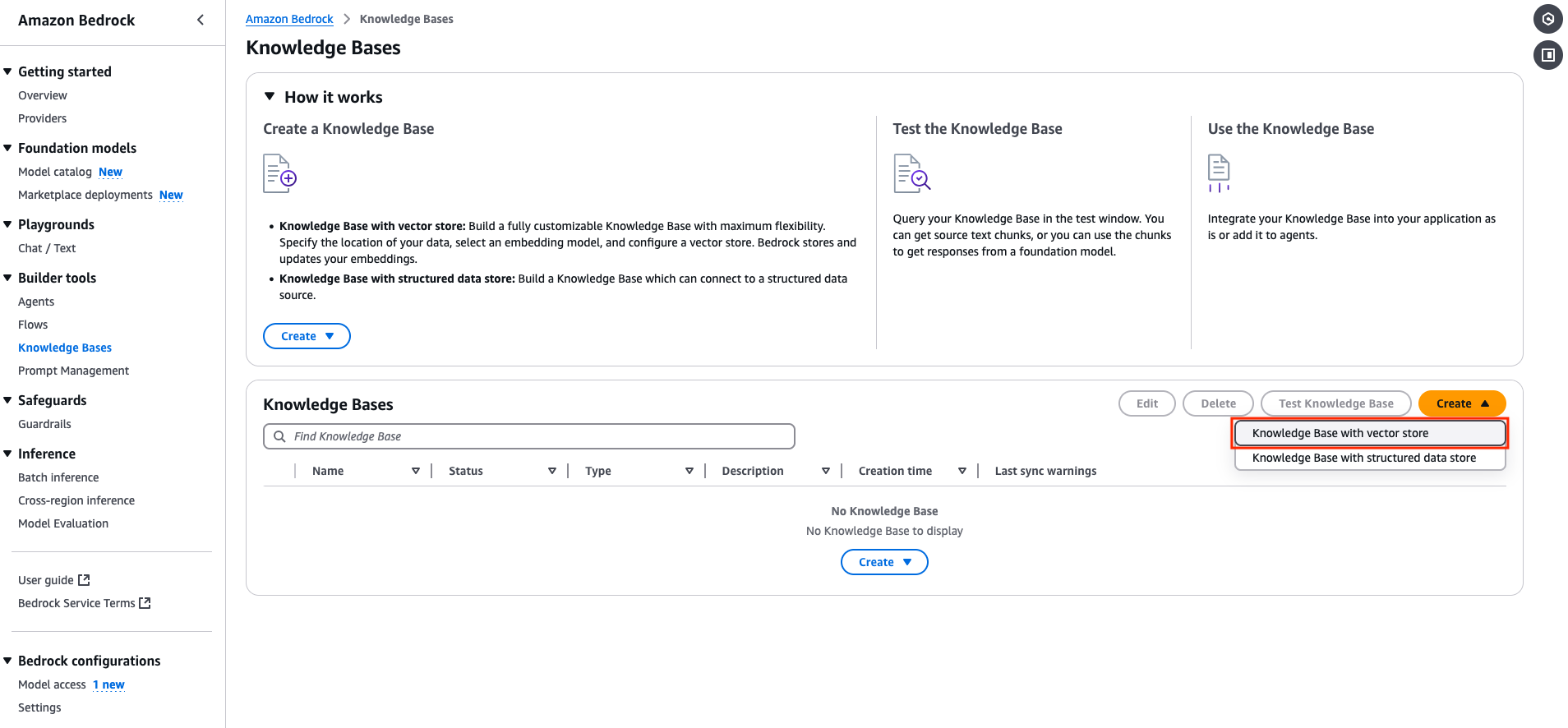Click the New badge beside Model catalog
1568x728 pixels.
[110, 172]
